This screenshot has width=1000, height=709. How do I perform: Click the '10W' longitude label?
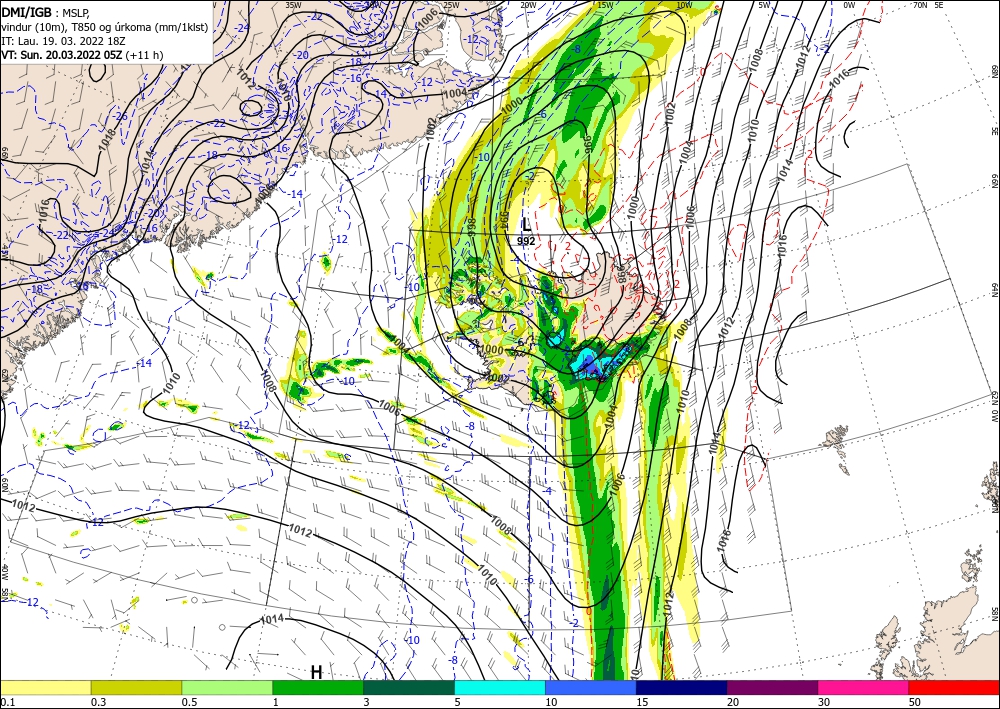tap(684, 5)
